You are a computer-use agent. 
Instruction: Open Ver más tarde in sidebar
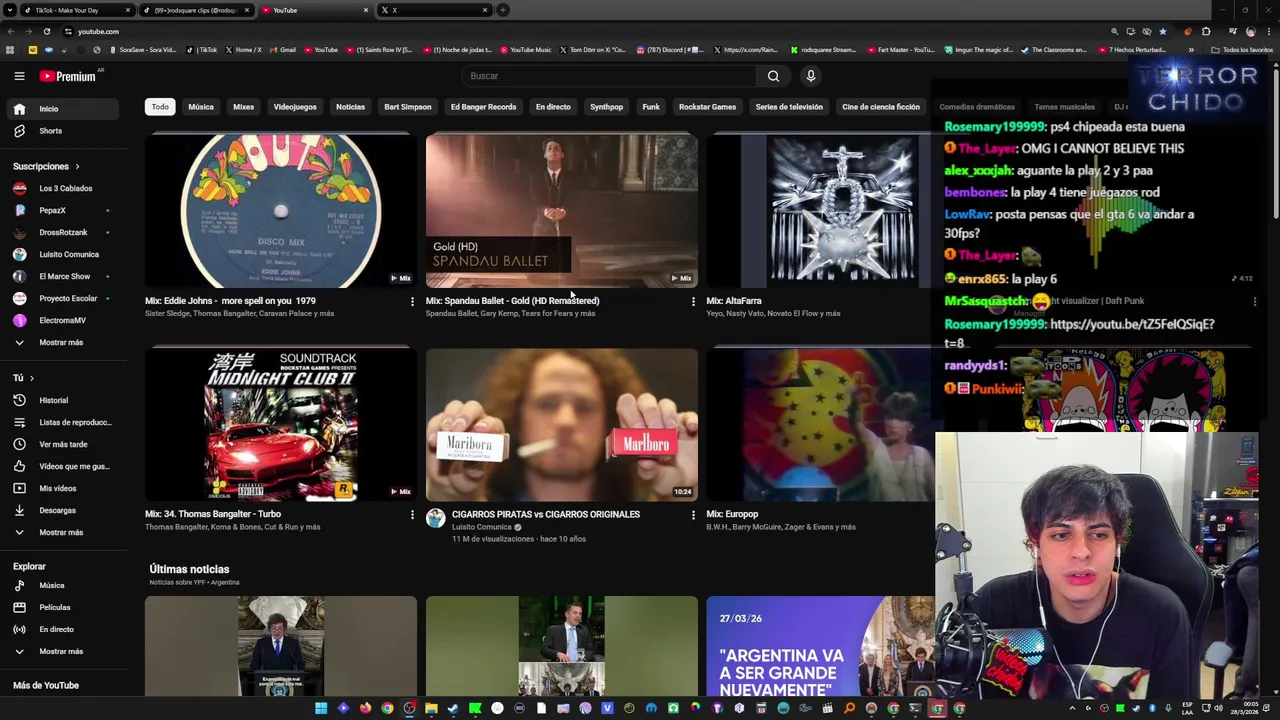pos(64,444)
